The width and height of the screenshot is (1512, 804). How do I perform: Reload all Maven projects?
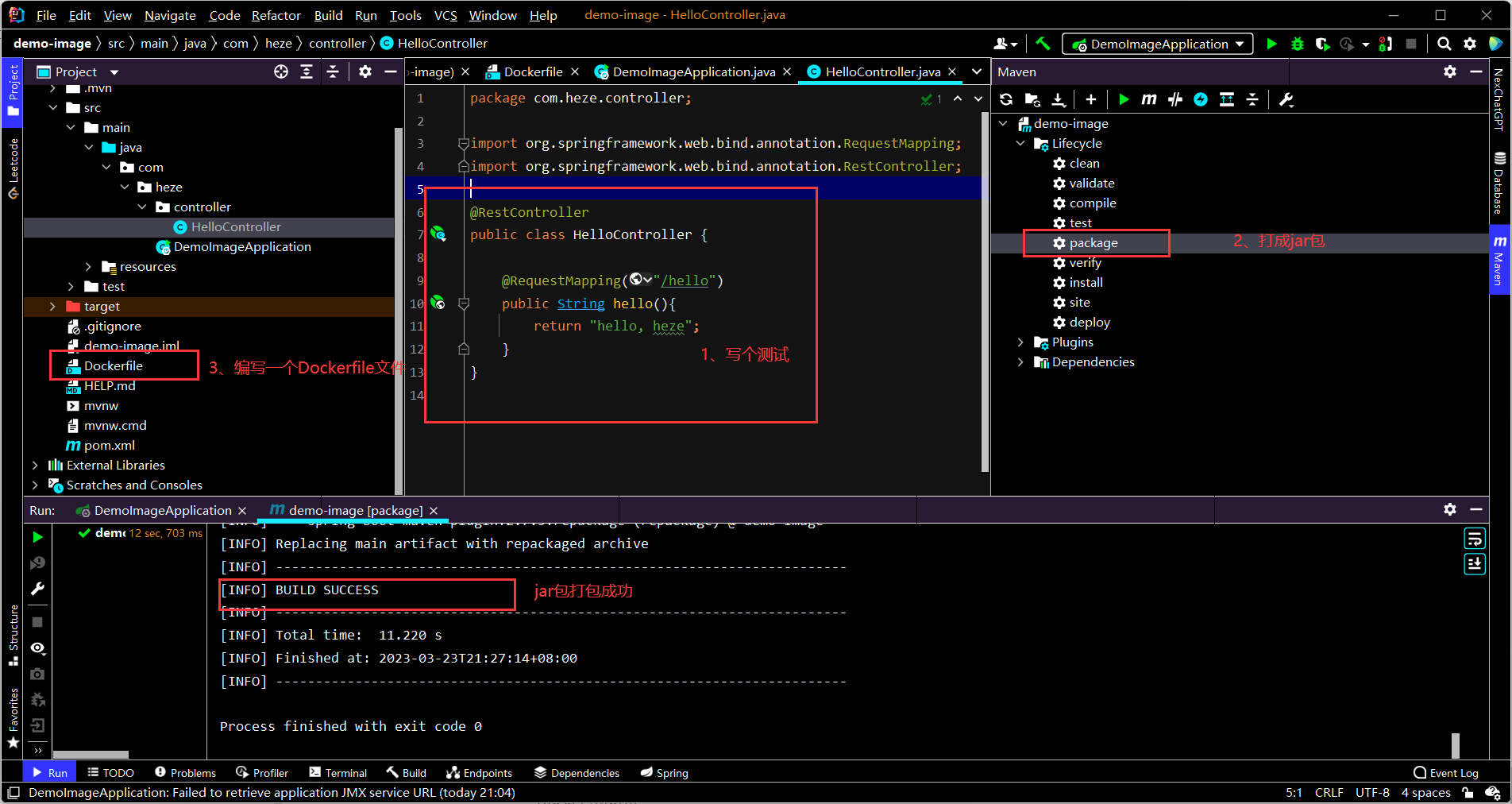1006,99
